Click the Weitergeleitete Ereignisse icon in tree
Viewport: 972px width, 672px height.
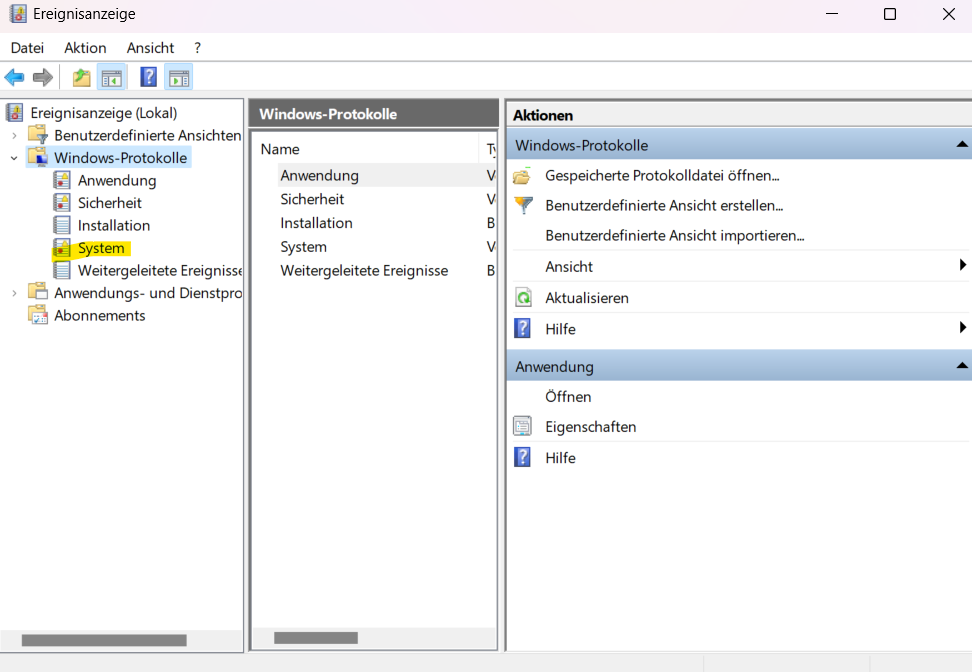tap(61, 270)
